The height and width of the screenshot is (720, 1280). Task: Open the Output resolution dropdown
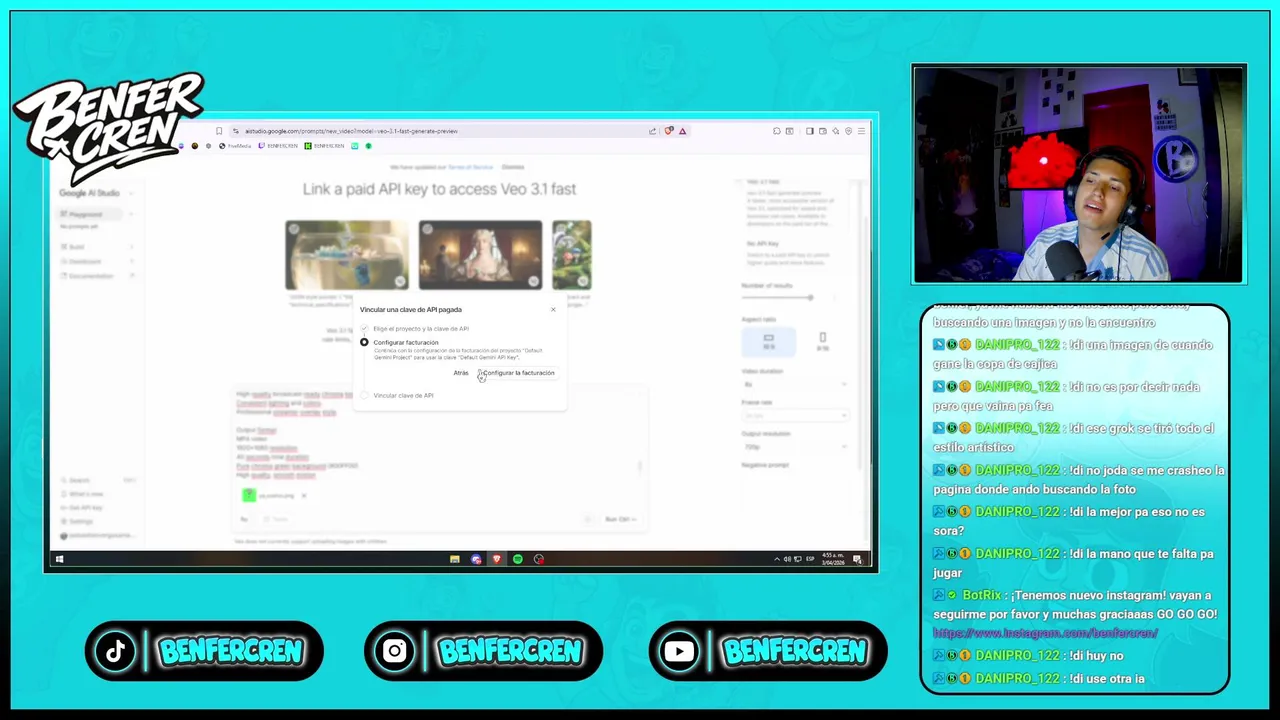coord(795,447)
